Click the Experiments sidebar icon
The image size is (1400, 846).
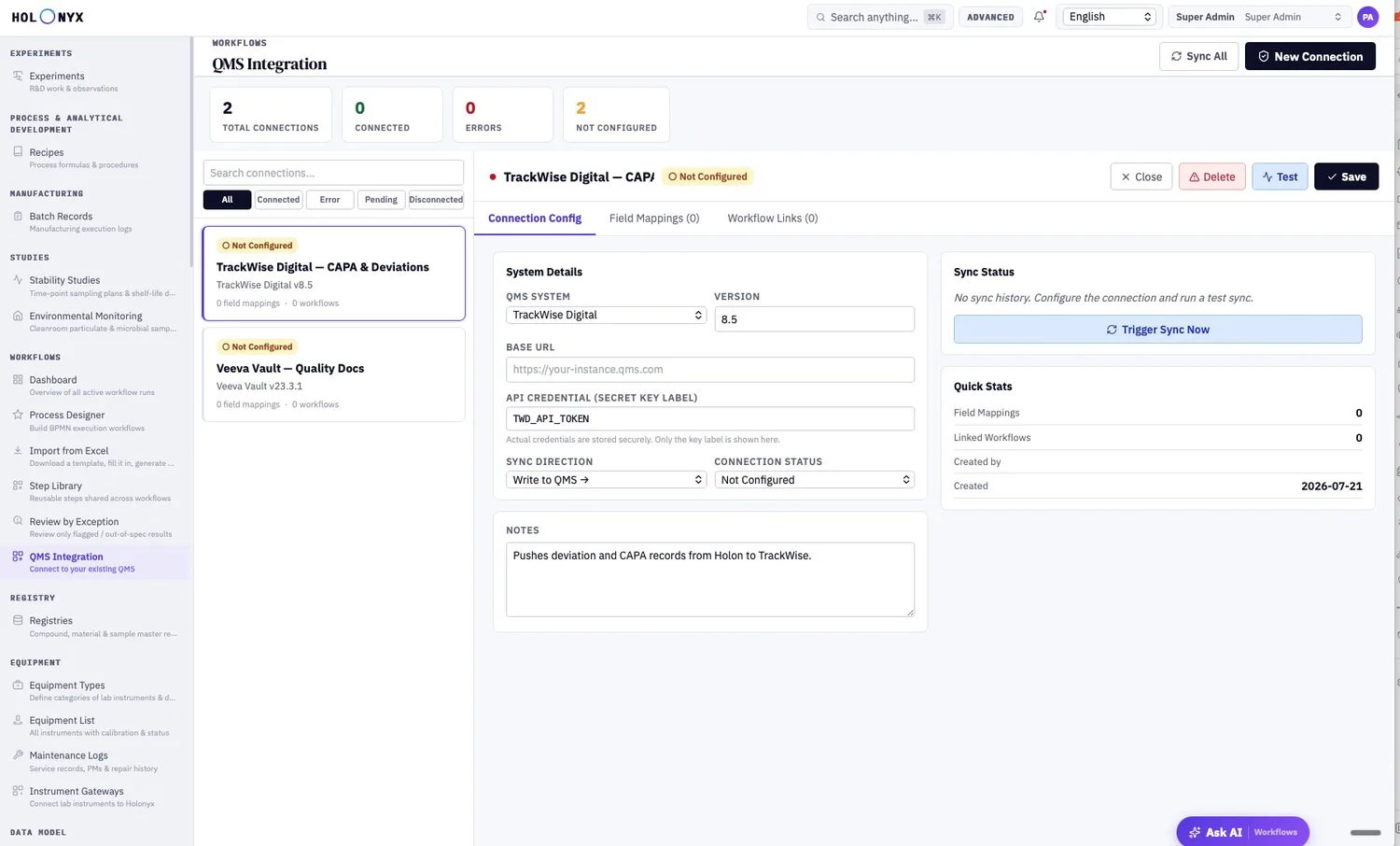pyautogui.click(x=18, y=76)
